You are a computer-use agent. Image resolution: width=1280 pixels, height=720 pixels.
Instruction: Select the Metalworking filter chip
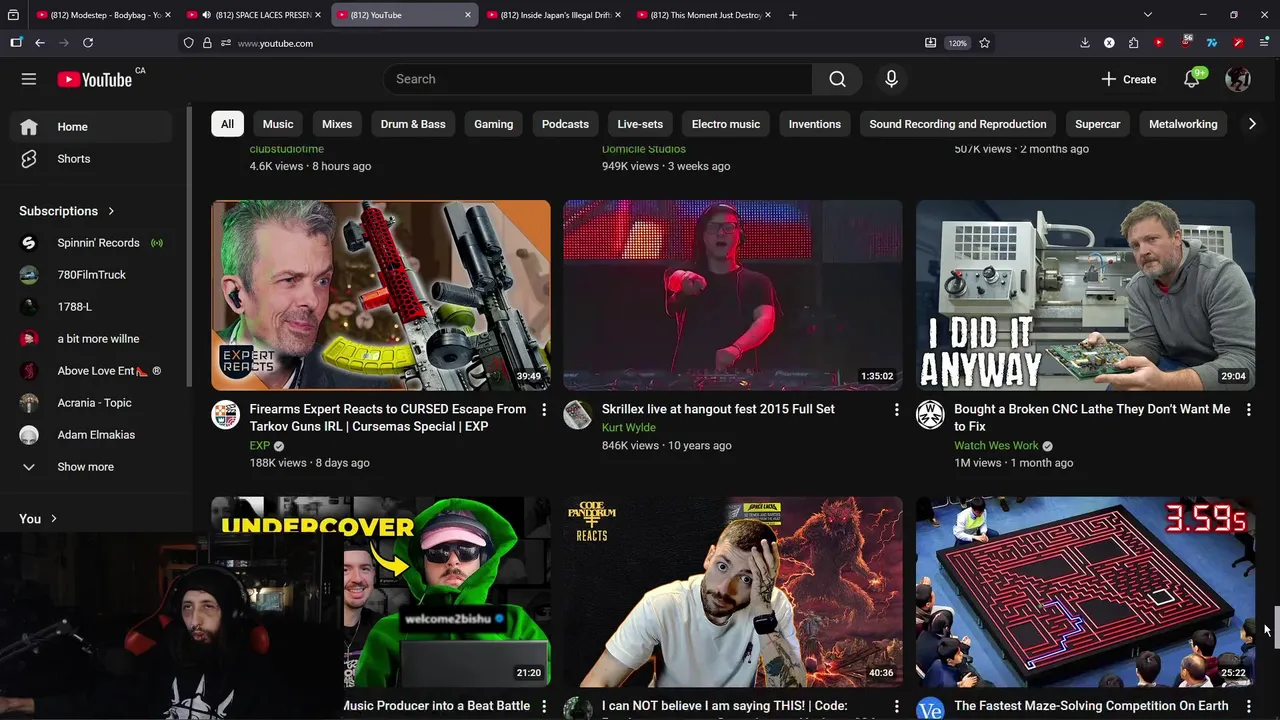[x=1183, y=124]
